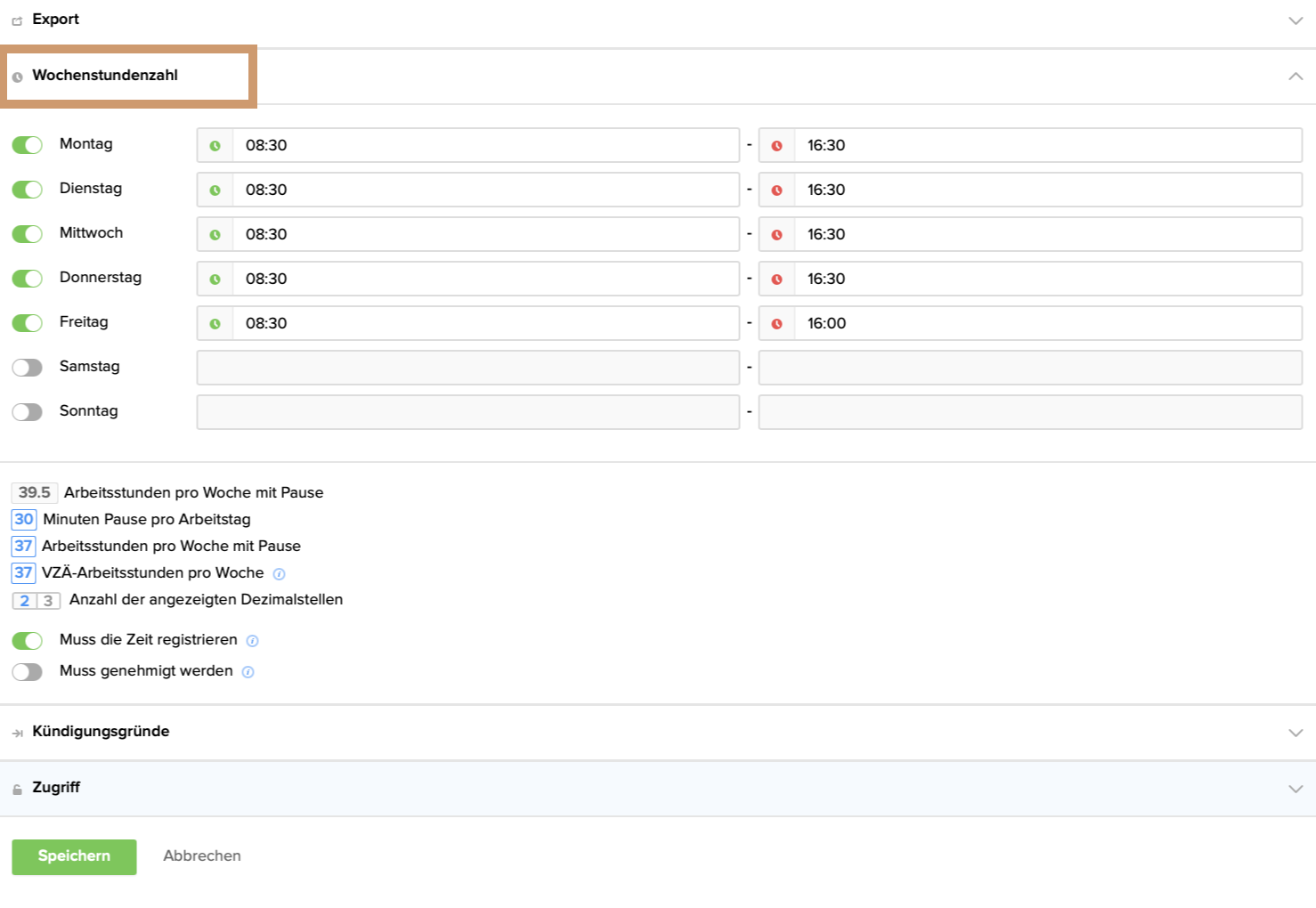1316x908 pixels.
Task: Click red clock icon in Dienstag end field
Action: [776, 191]
